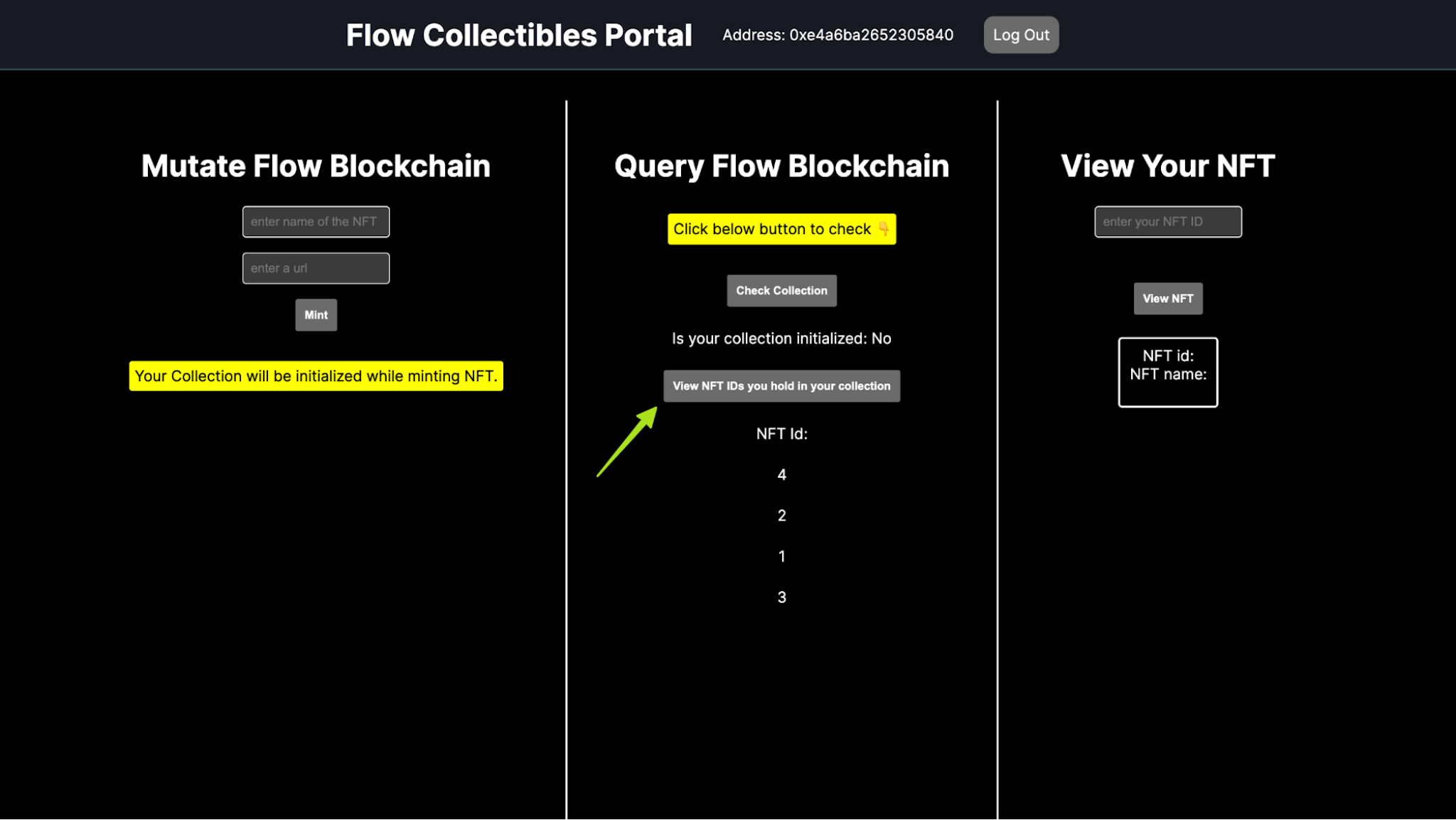1456x820 pixels.
Task: Select the 'enter a url' input box
Action: point(316,268)
